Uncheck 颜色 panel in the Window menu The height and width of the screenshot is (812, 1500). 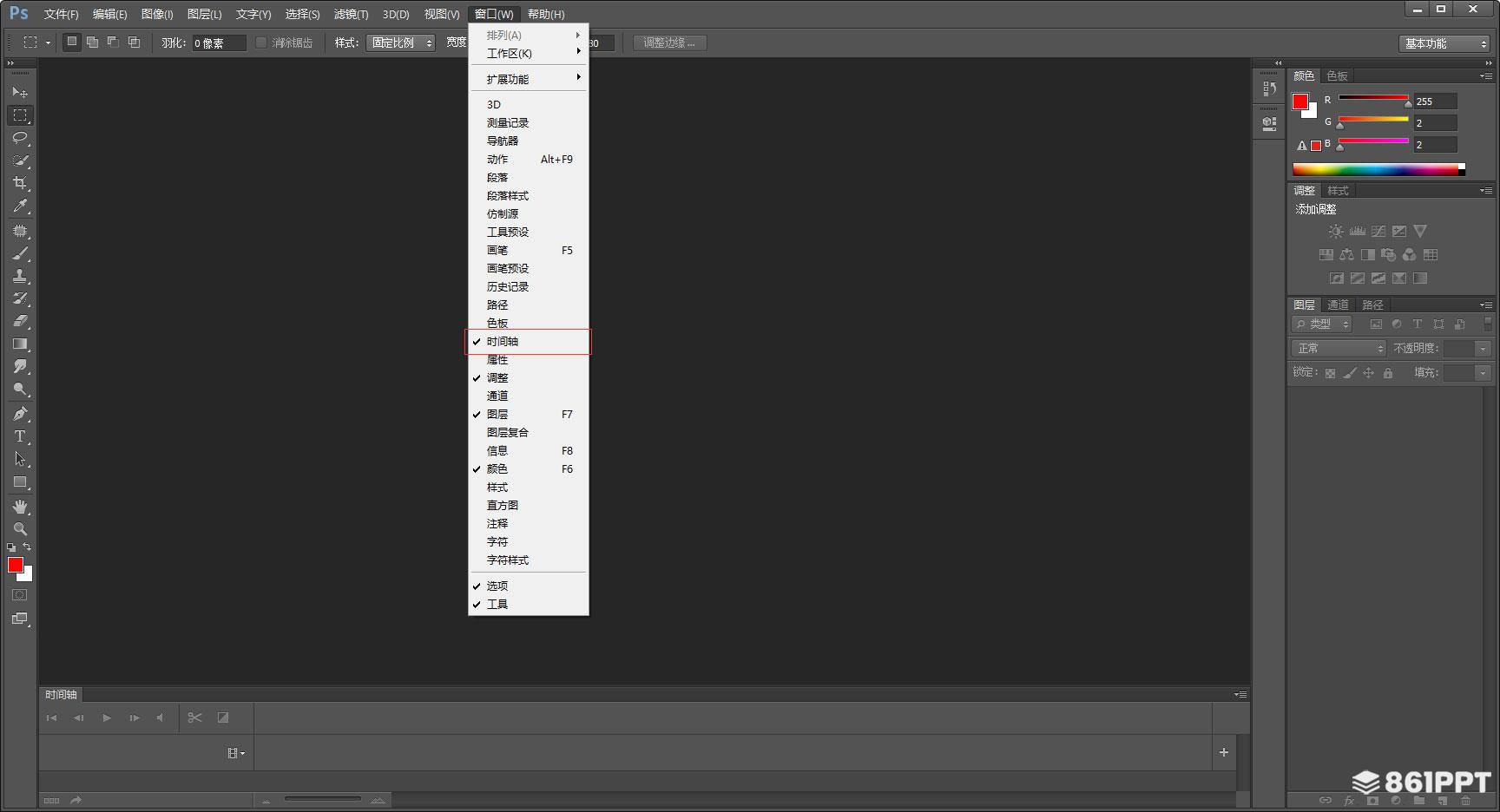[528, 468]
